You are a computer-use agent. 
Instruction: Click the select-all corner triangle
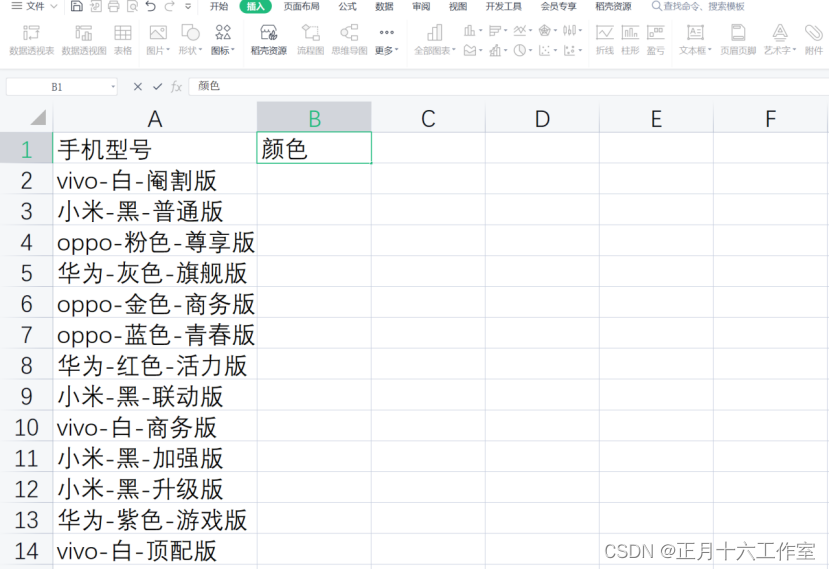(38, 117)
